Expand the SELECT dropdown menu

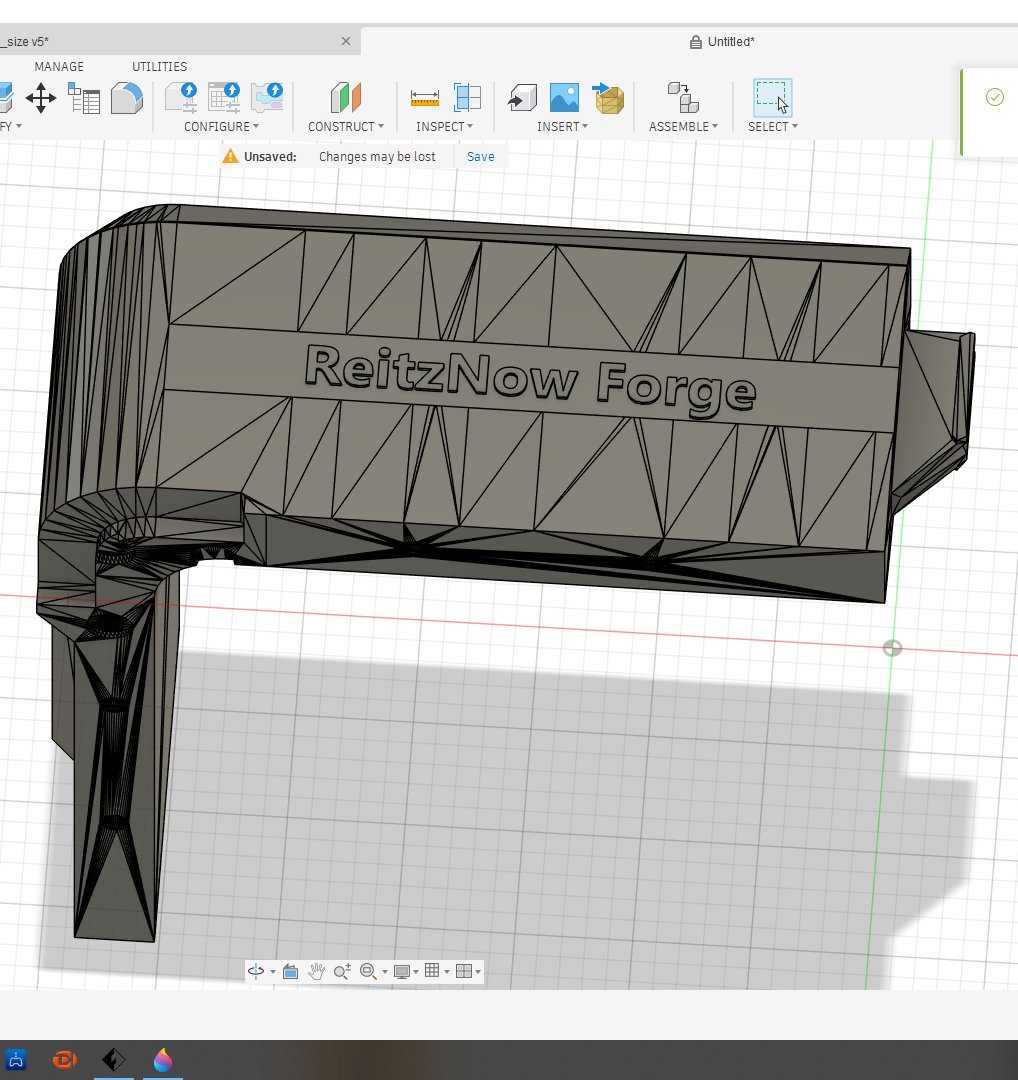click(773, 127)
